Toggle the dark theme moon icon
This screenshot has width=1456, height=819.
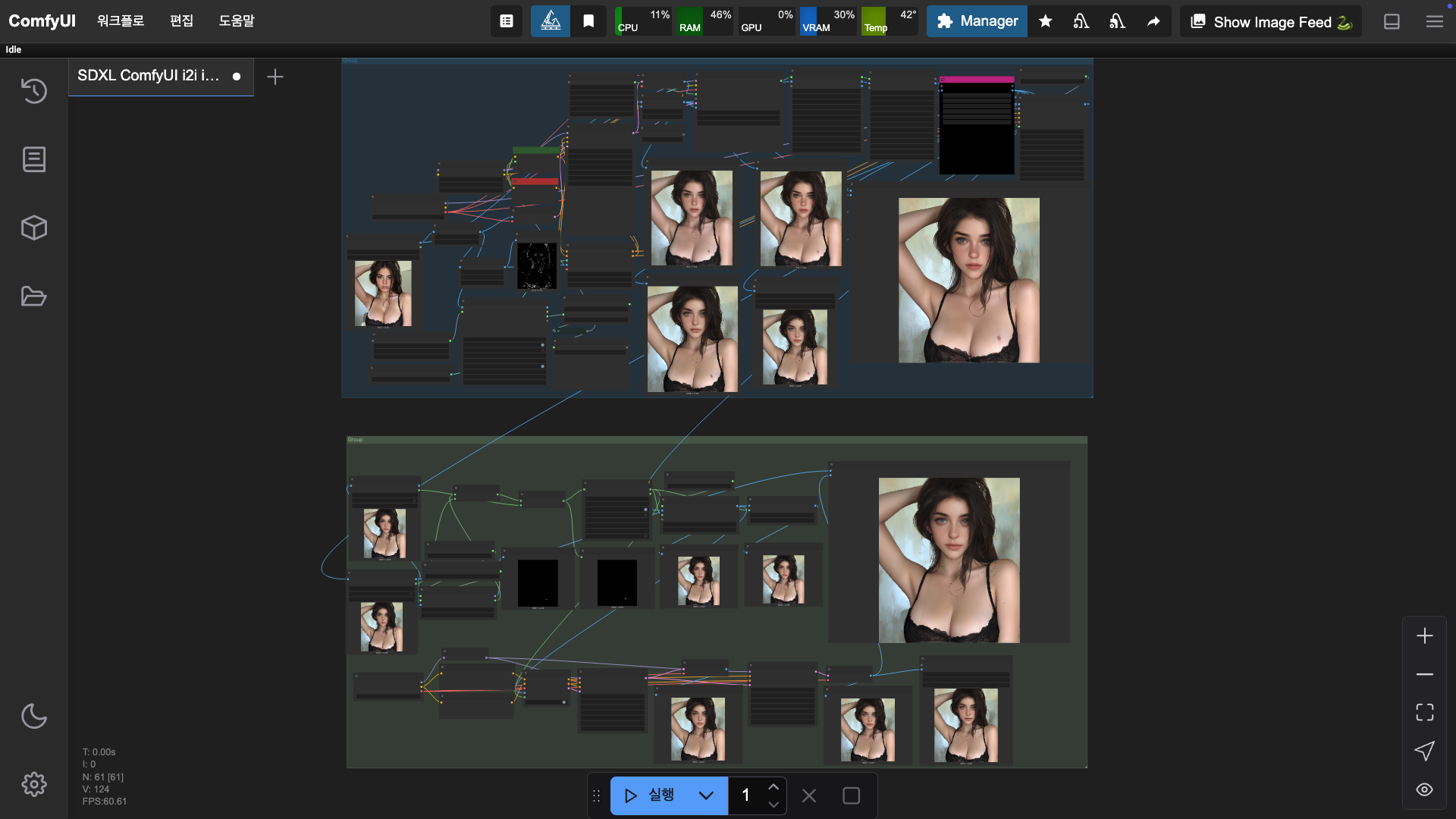(x=34, y=716)
